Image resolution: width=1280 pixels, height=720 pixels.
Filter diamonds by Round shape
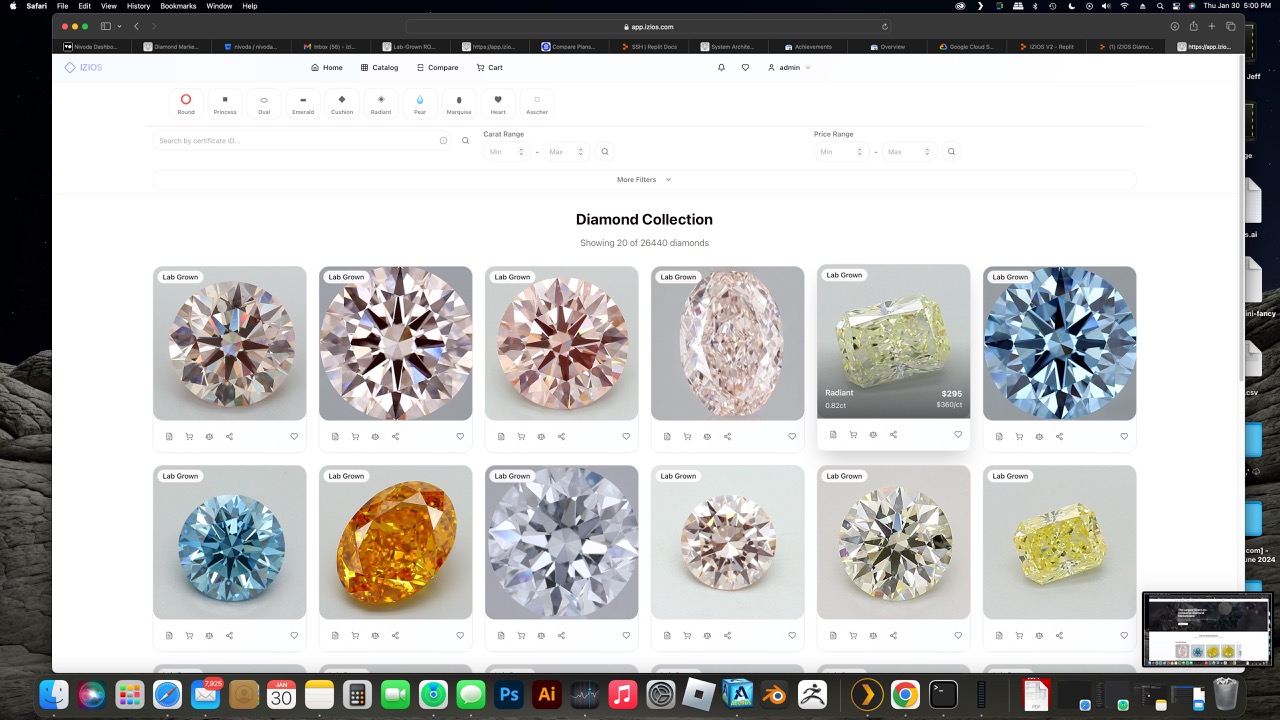click(186, 103)
